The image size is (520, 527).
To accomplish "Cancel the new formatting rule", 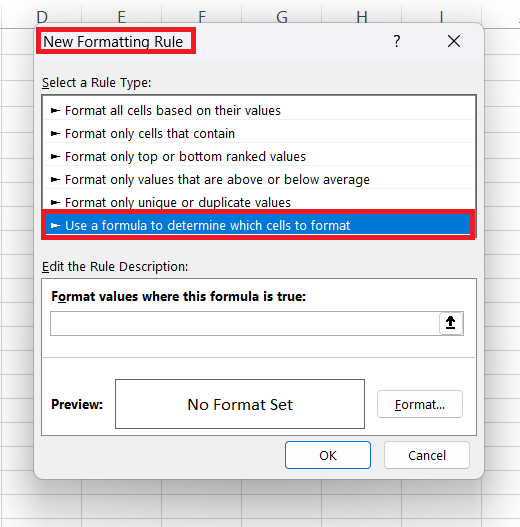I will pos(427,455).
